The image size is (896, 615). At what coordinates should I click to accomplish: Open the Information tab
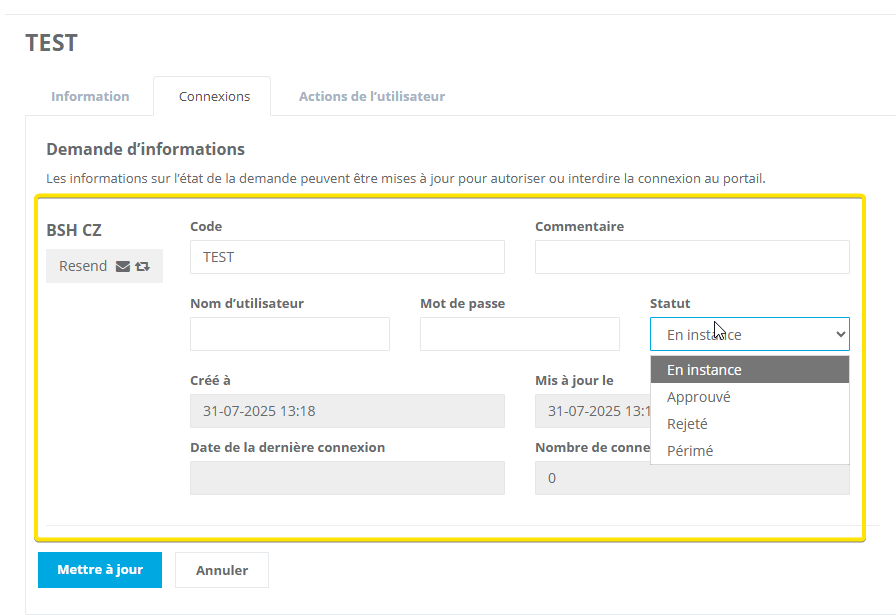tap(90, 97)
